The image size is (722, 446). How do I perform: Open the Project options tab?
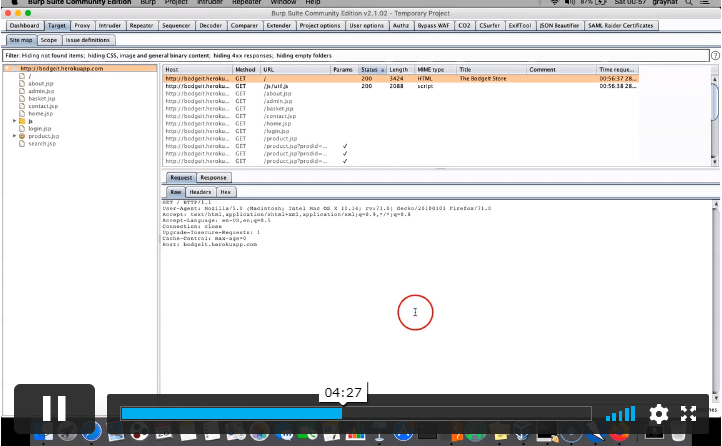pyautogui.click(x=320, y=26)
